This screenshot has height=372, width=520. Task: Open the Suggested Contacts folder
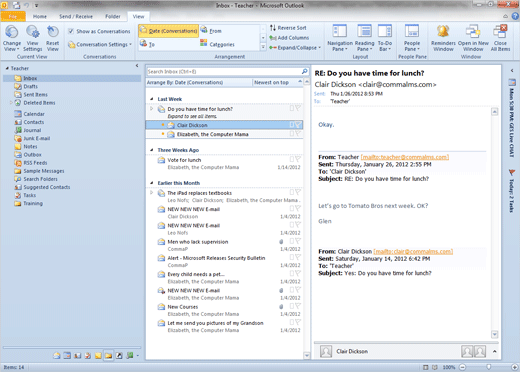point(42,187)
